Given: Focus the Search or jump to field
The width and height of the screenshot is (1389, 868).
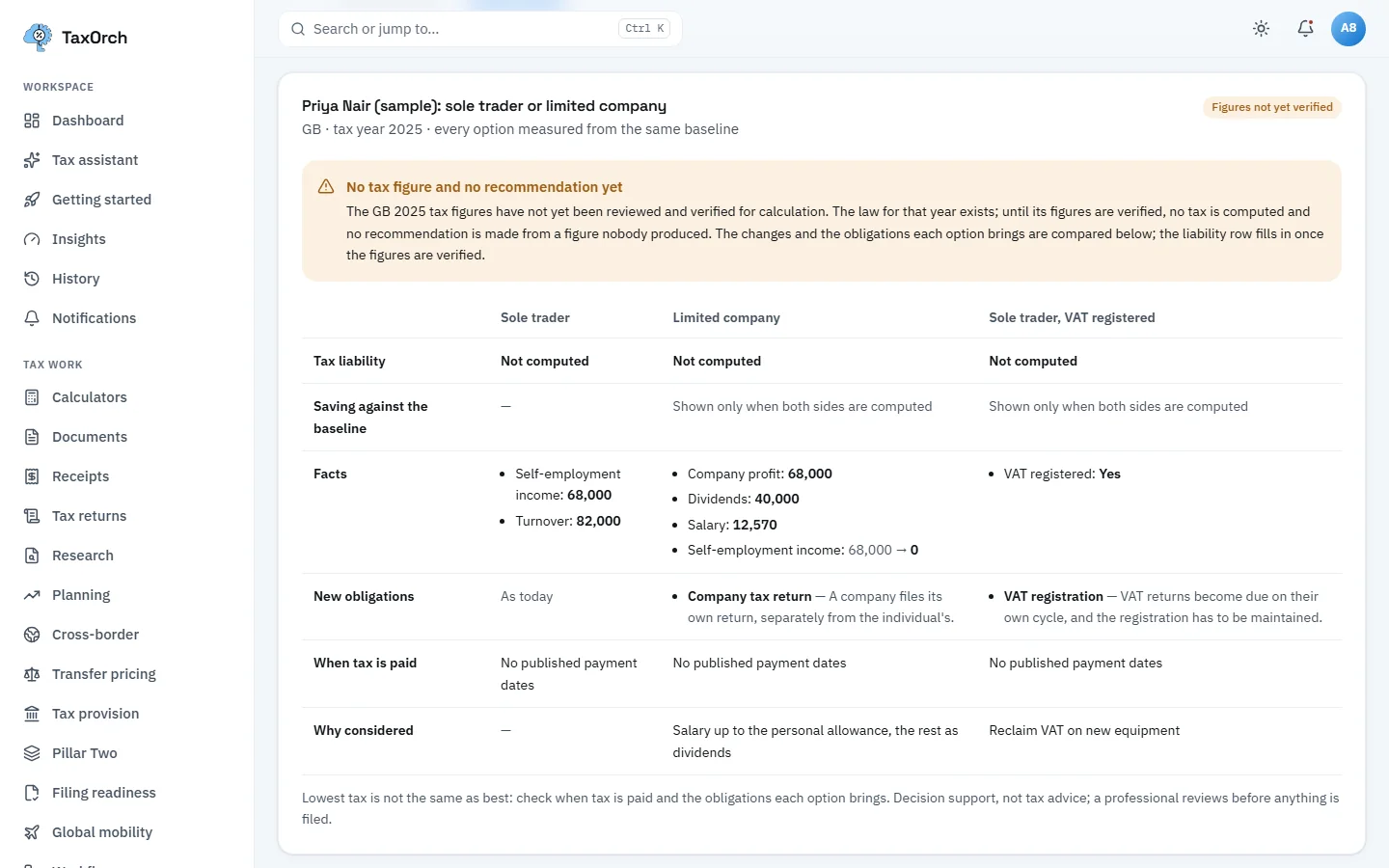Looking at the screenshot, I should (x=480, y=29).
